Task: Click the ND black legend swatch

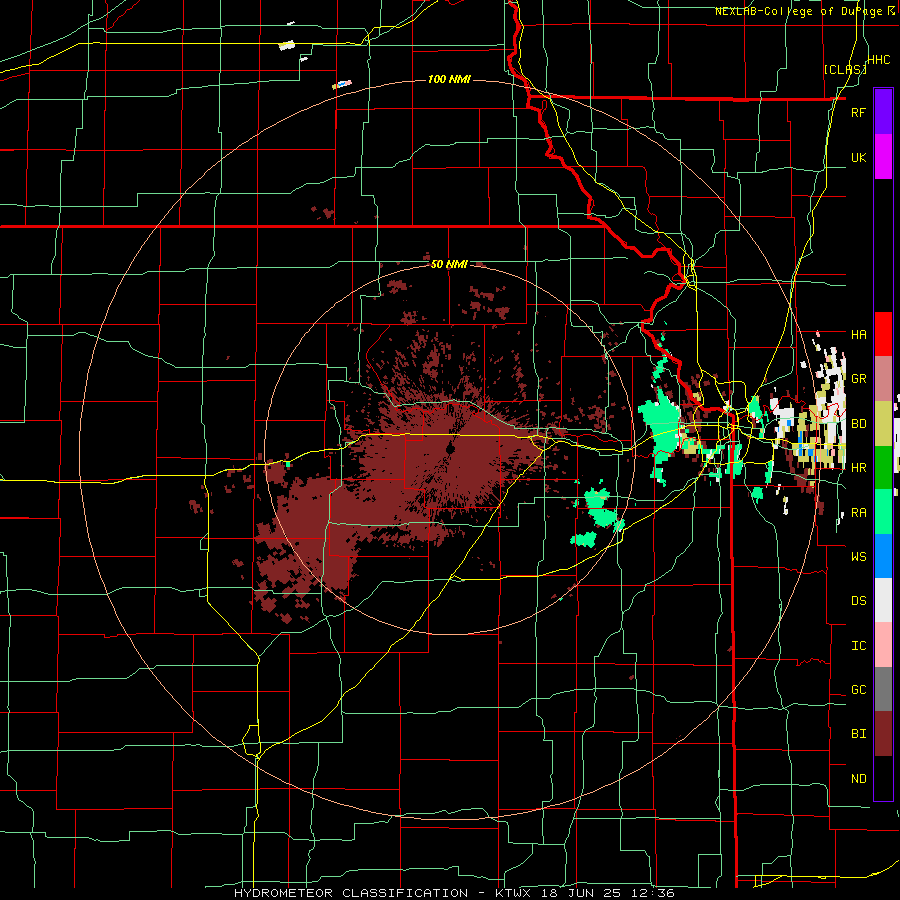Action: point(883,778)
